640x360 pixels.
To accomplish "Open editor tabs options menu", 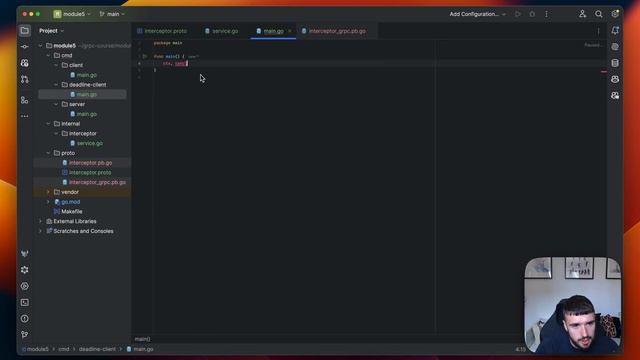I will click(598, 31).
